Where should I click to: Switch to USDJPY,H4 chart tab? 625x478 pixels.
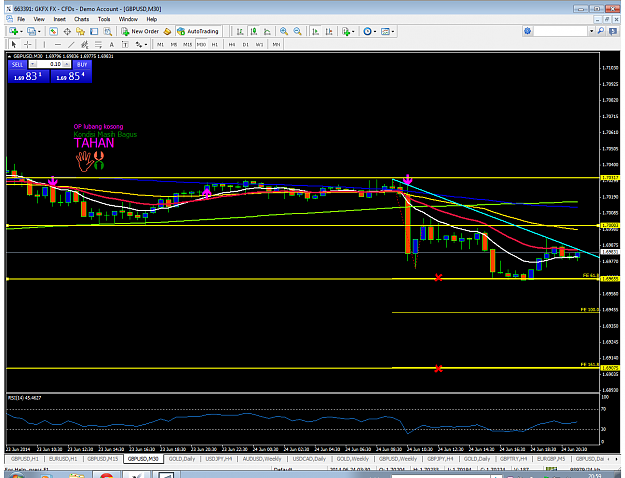coord(219,459)
